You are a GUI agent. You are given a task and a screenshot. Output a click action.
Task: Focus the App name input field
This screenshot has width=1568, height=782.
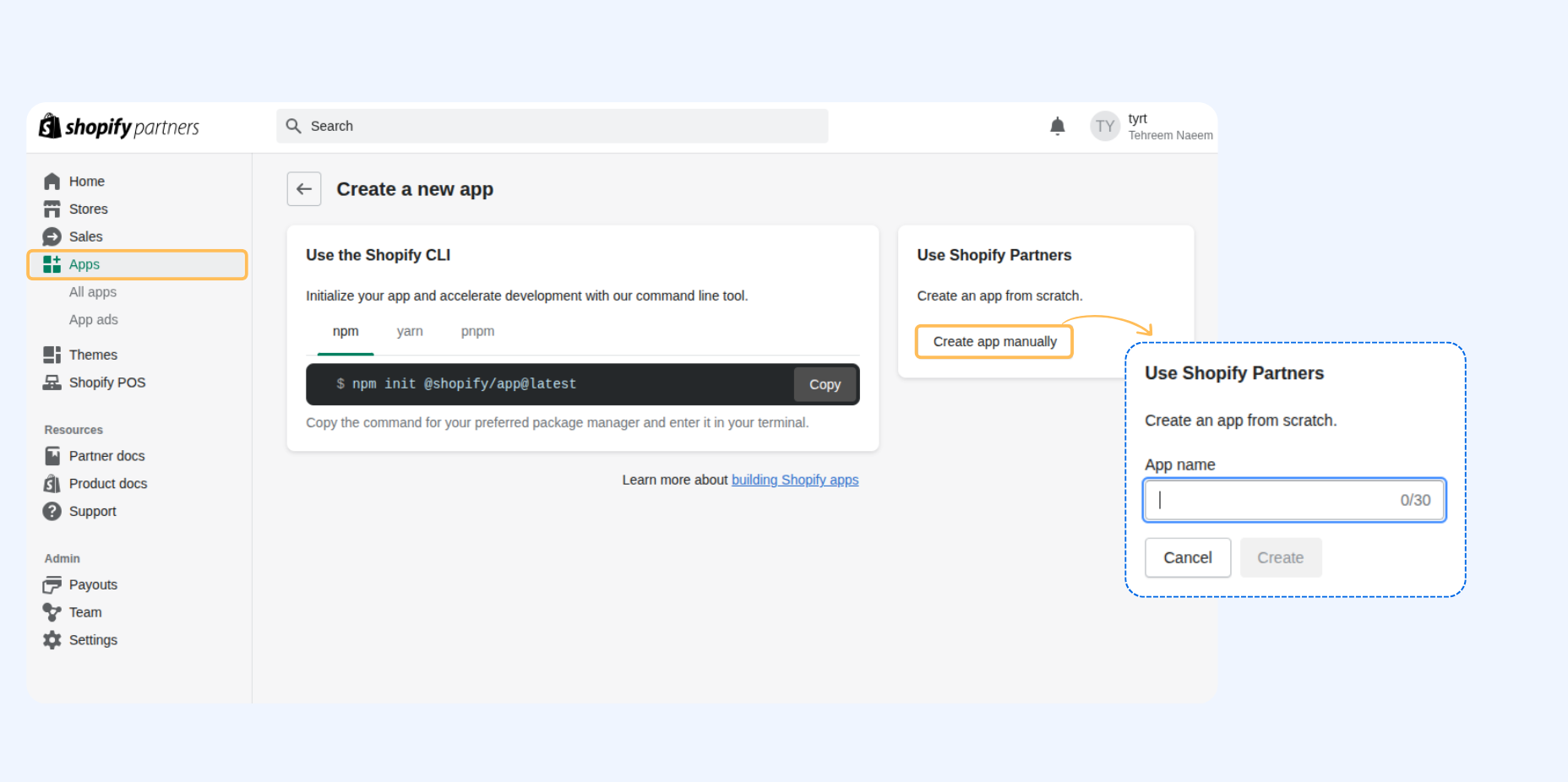[1294, 500]
